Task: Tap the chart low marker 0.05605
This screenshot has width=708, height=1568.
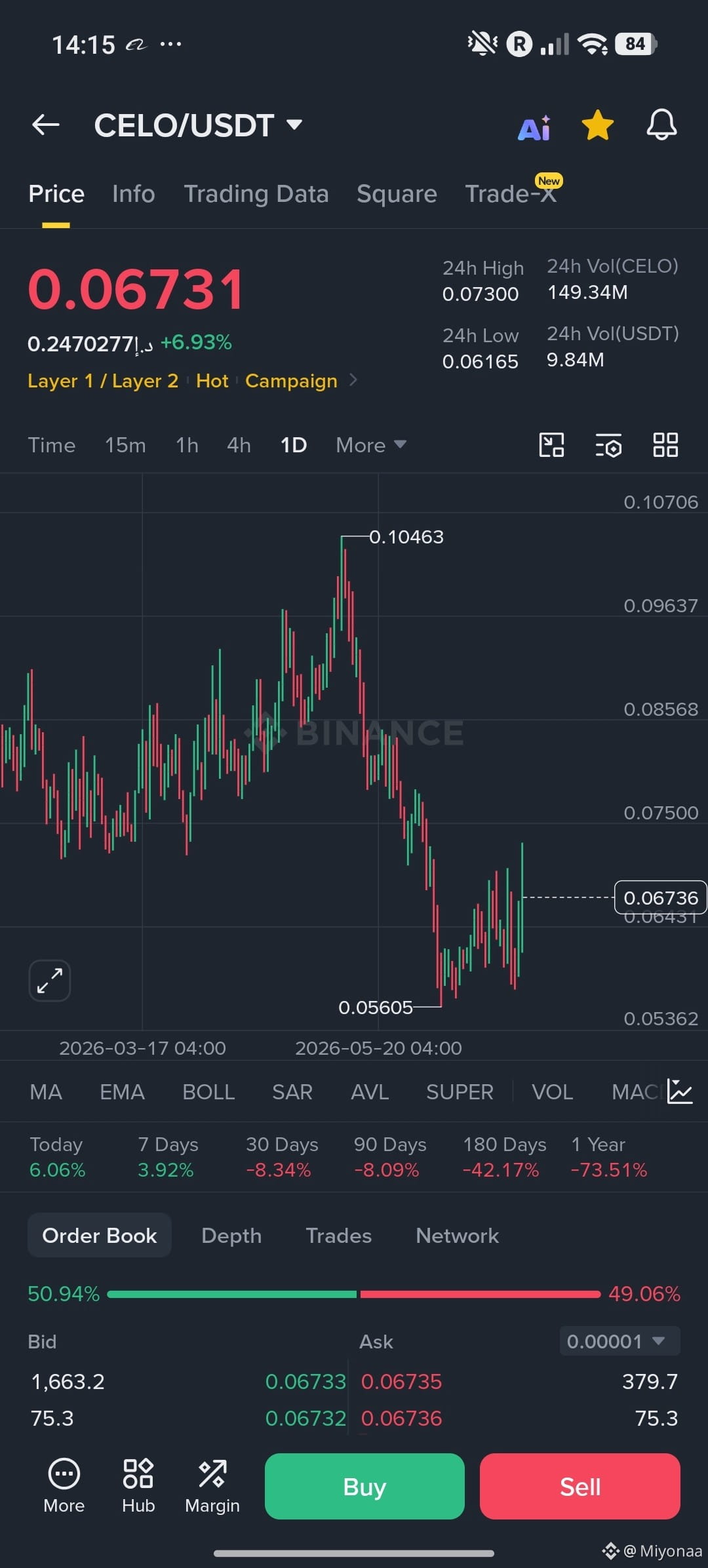Action: pos(376,1007)
